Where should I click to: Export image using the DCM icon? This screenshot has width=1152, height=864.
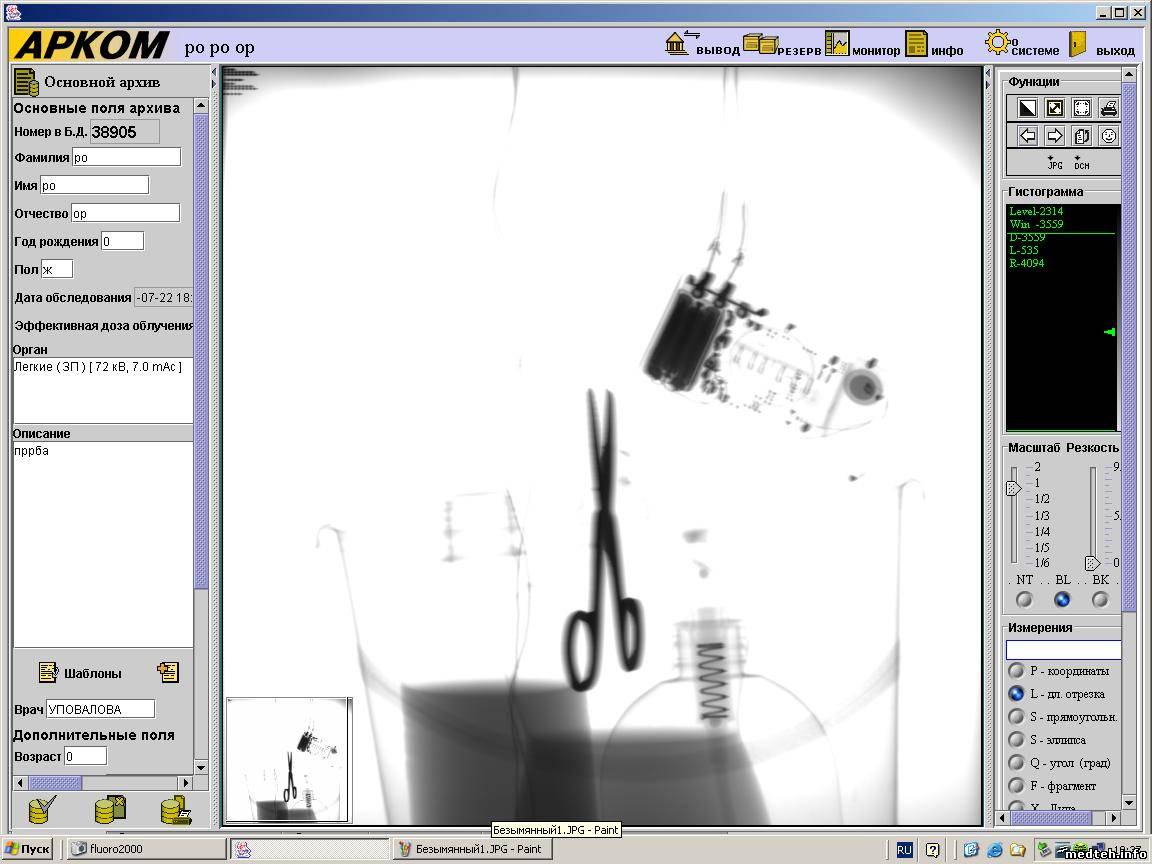coord(1082,163)
